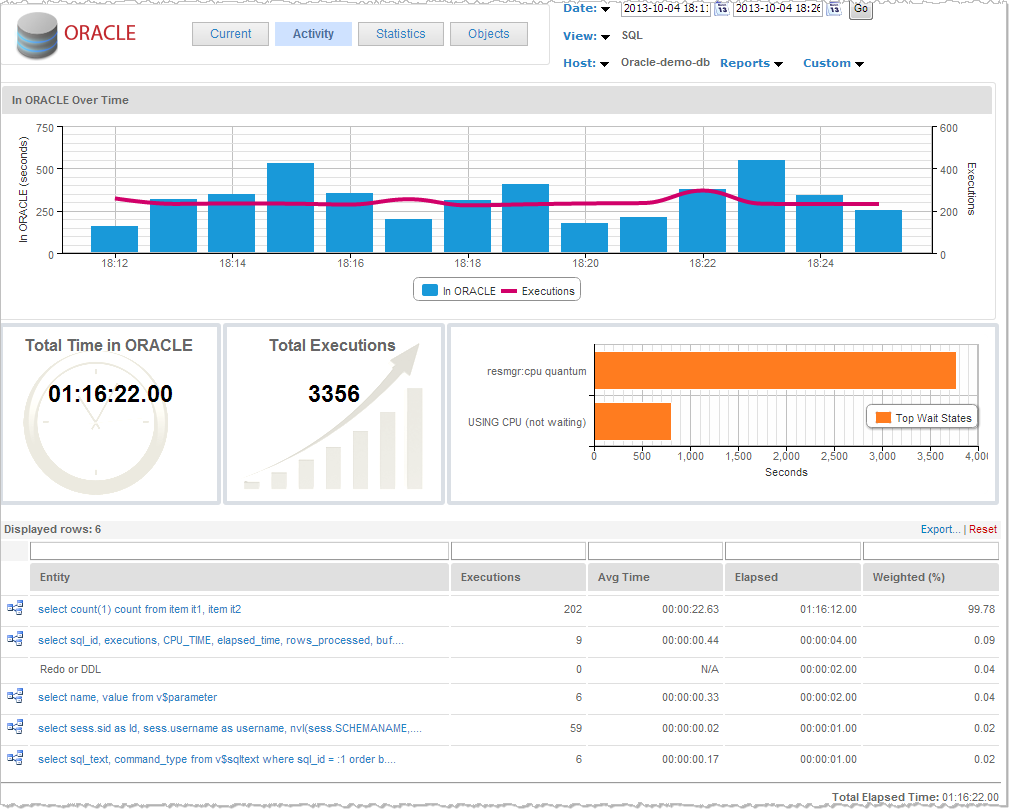Click the Weighted (%) filter box

[930, 551]
